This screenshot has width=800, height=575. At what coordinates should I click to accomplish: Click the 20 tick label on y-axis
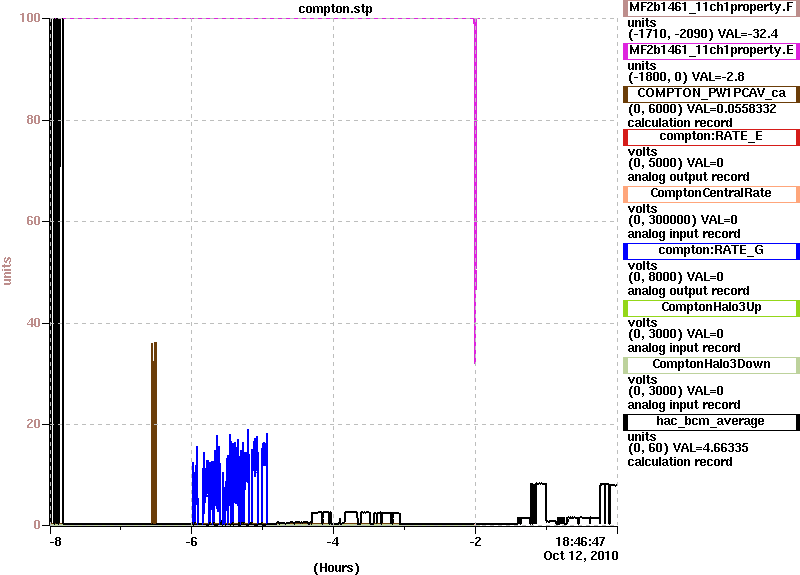tap(33, 424)
